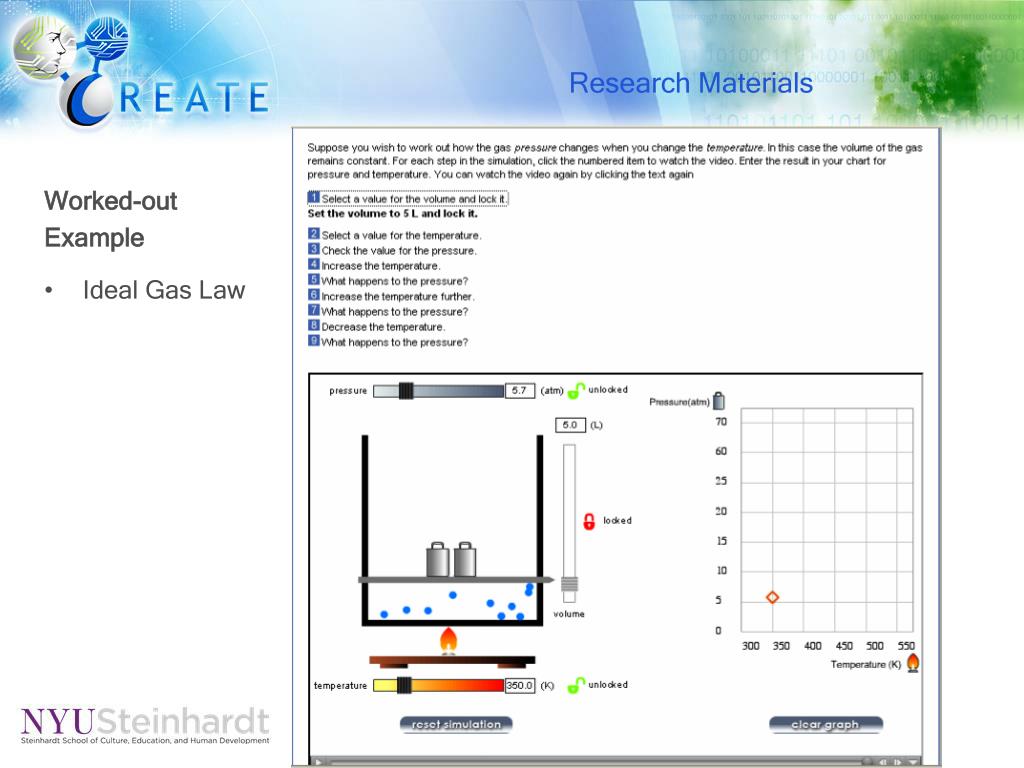Click the number 5 step icon
1024x768 pixels.
[x=314, y=280]
